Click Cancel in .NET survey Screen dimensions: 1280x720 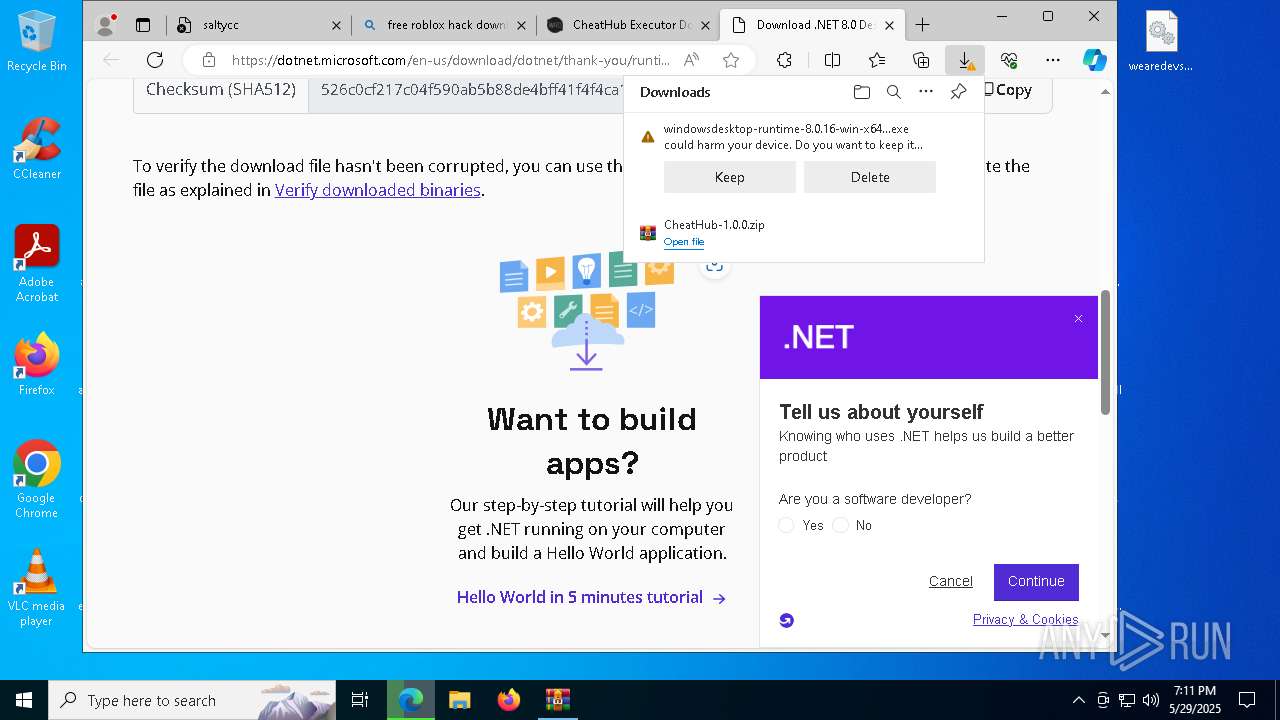(x=950, y=581)
